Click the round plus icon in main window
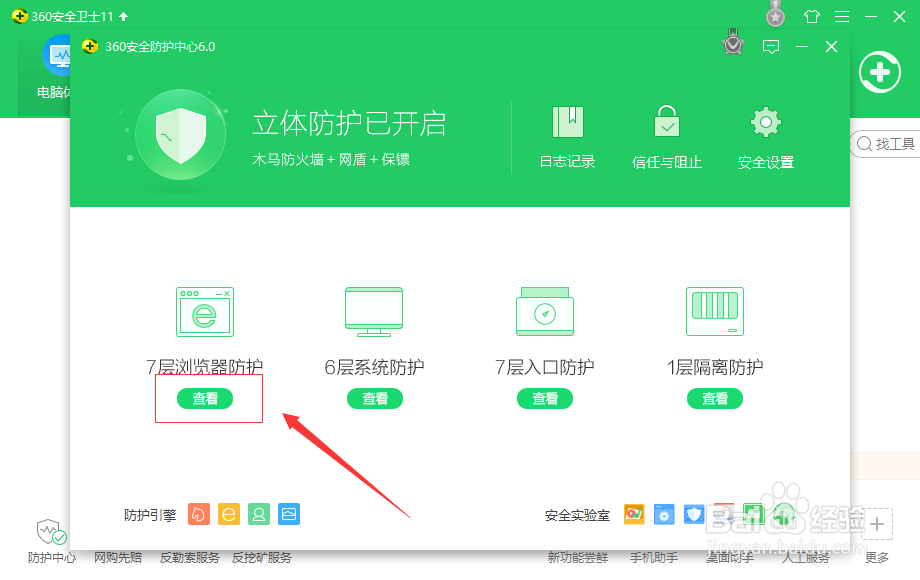Viewport: 920px width, 580px height. tap(880, 73)
